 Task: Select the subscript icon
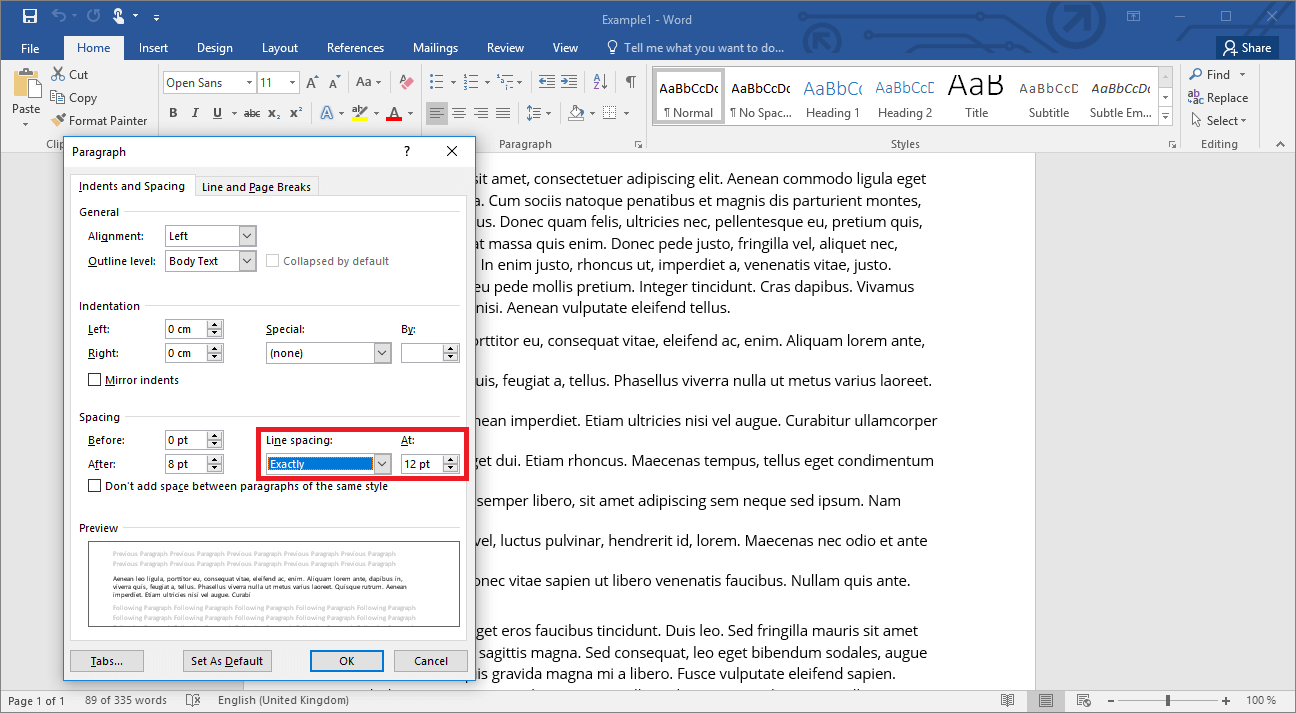click(273, 113)
